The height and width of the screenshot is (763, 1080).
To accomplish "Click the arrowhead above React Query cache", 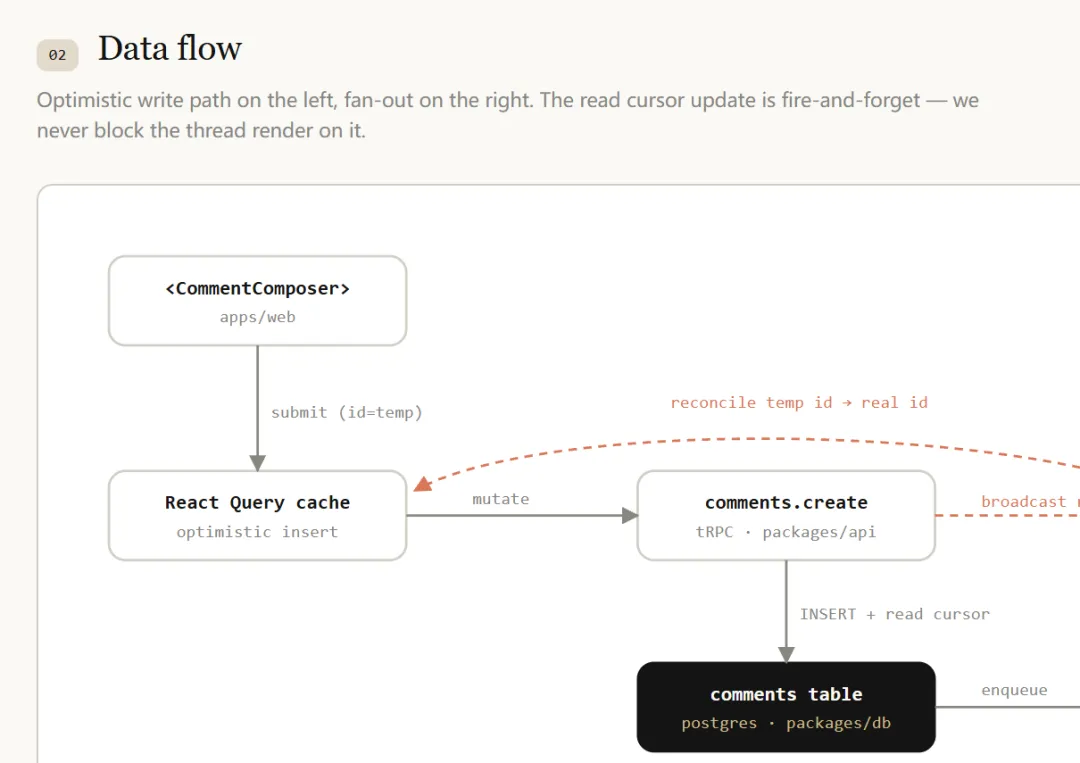I will click(x=258, y=463).
